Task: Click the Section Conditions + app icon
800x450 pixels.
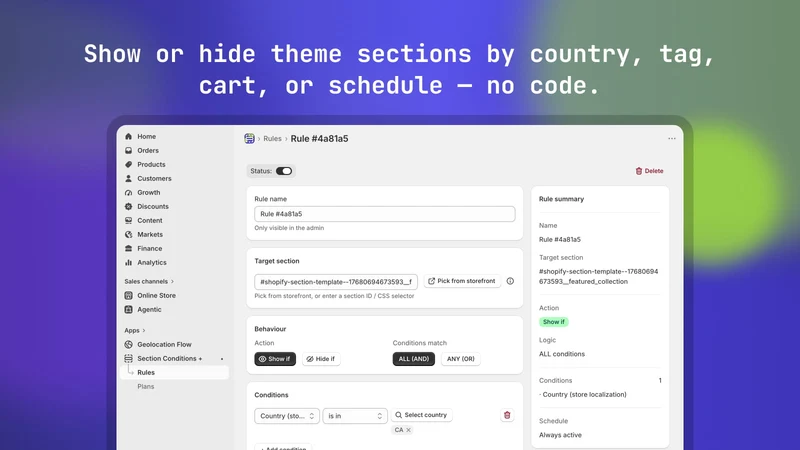Action: click(129, 358)
